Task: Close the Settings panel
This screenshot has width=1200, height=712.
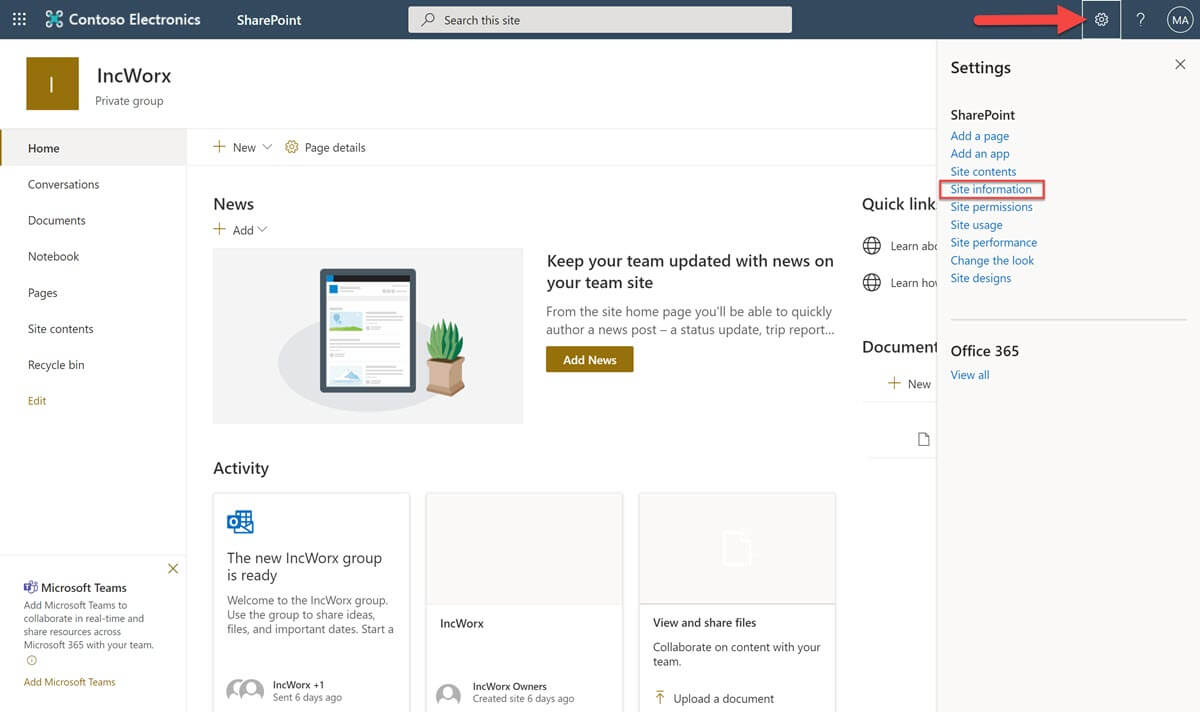Action: 1180,65
